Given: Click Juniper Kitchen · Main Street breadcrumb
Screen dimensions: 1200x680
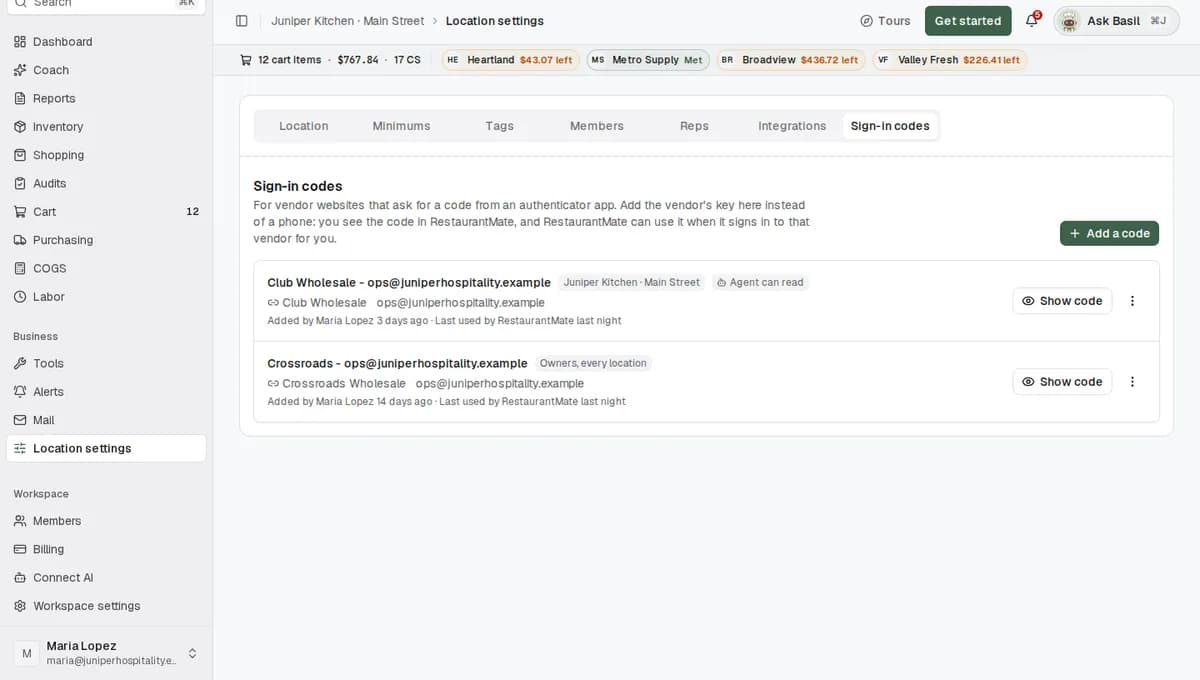Looking at the screenshot, I should coord(347,21).
